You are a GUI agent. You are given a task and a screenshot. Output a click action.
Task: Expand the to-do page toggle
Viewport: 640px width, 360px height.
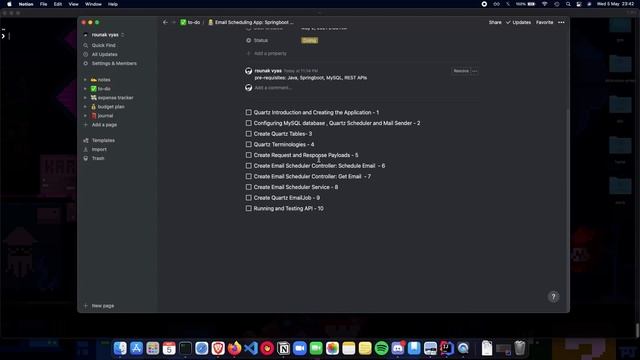pos(85,89)
